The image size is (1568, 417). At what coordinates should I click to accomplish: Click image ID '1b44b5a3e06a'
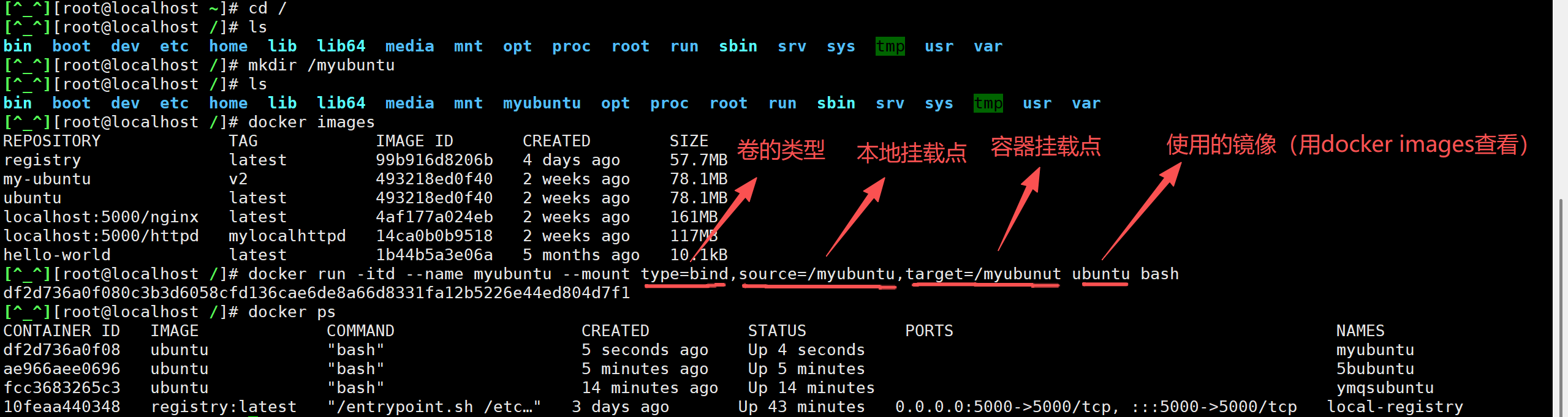click(x=434, y=255)
